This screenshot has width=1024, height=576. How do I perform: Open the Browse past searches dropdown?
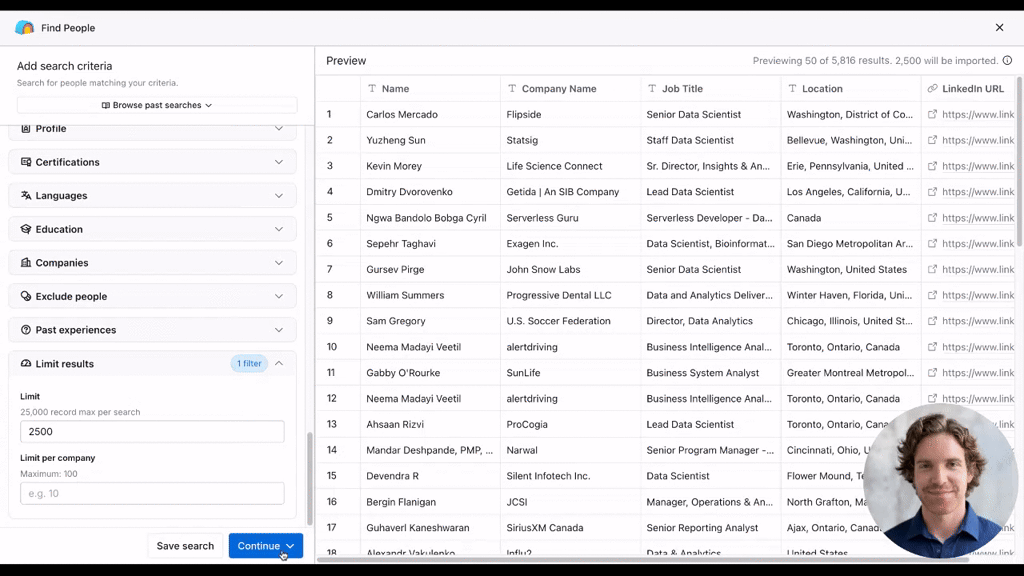click(x=157, y=105)
